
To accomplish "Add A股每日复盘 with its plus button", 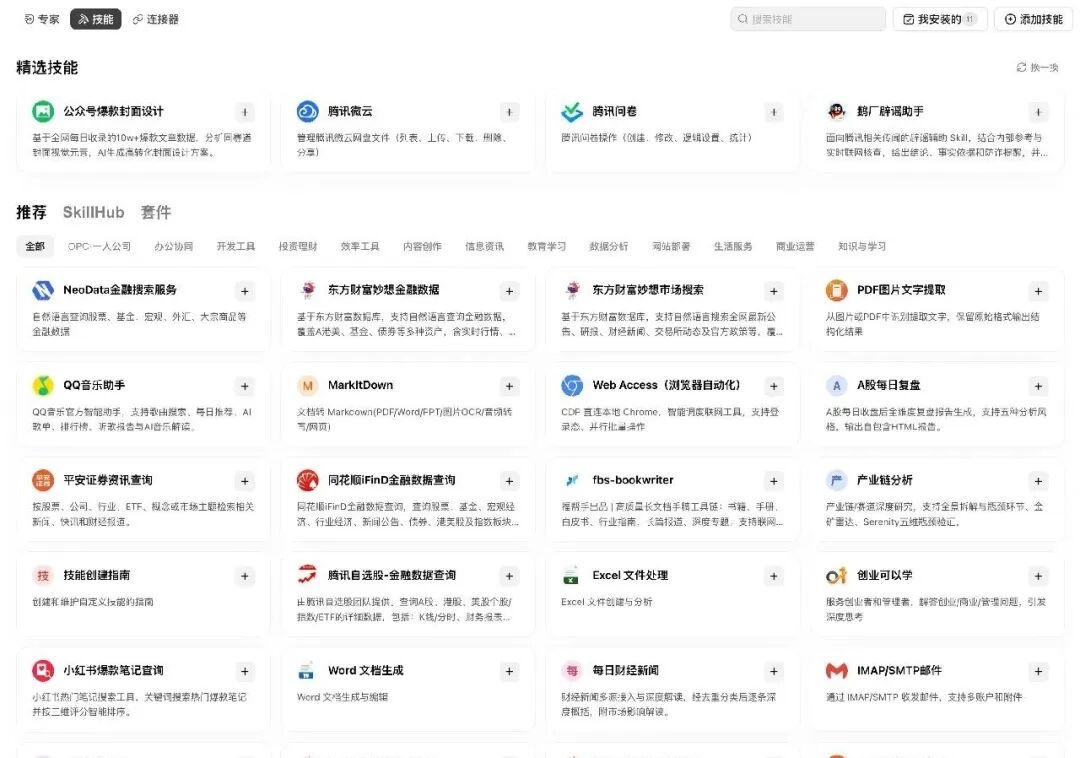I will pos(1038,386).
